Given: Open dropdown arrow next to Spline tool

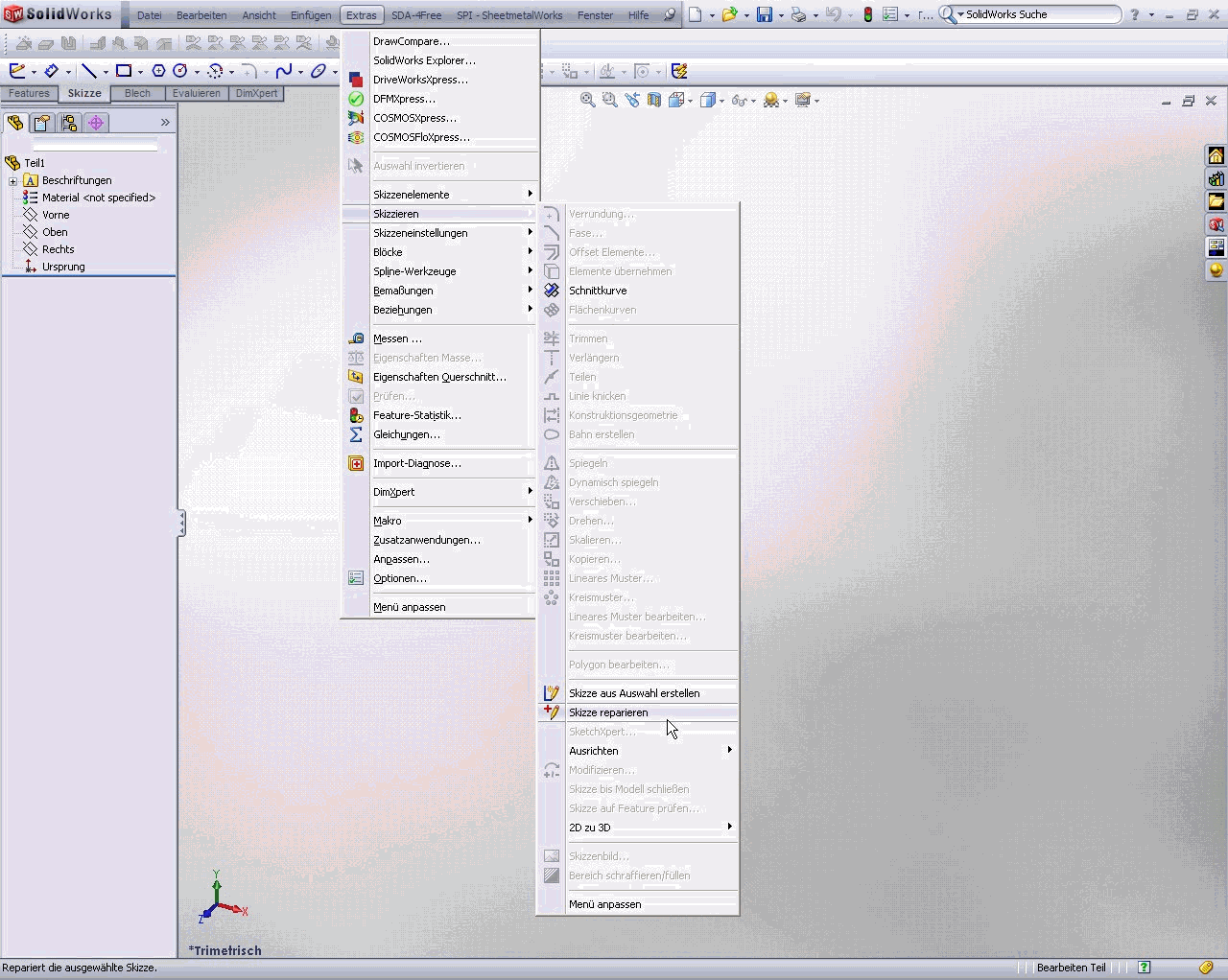Looking at the screenshot, I should click(300, 72).
